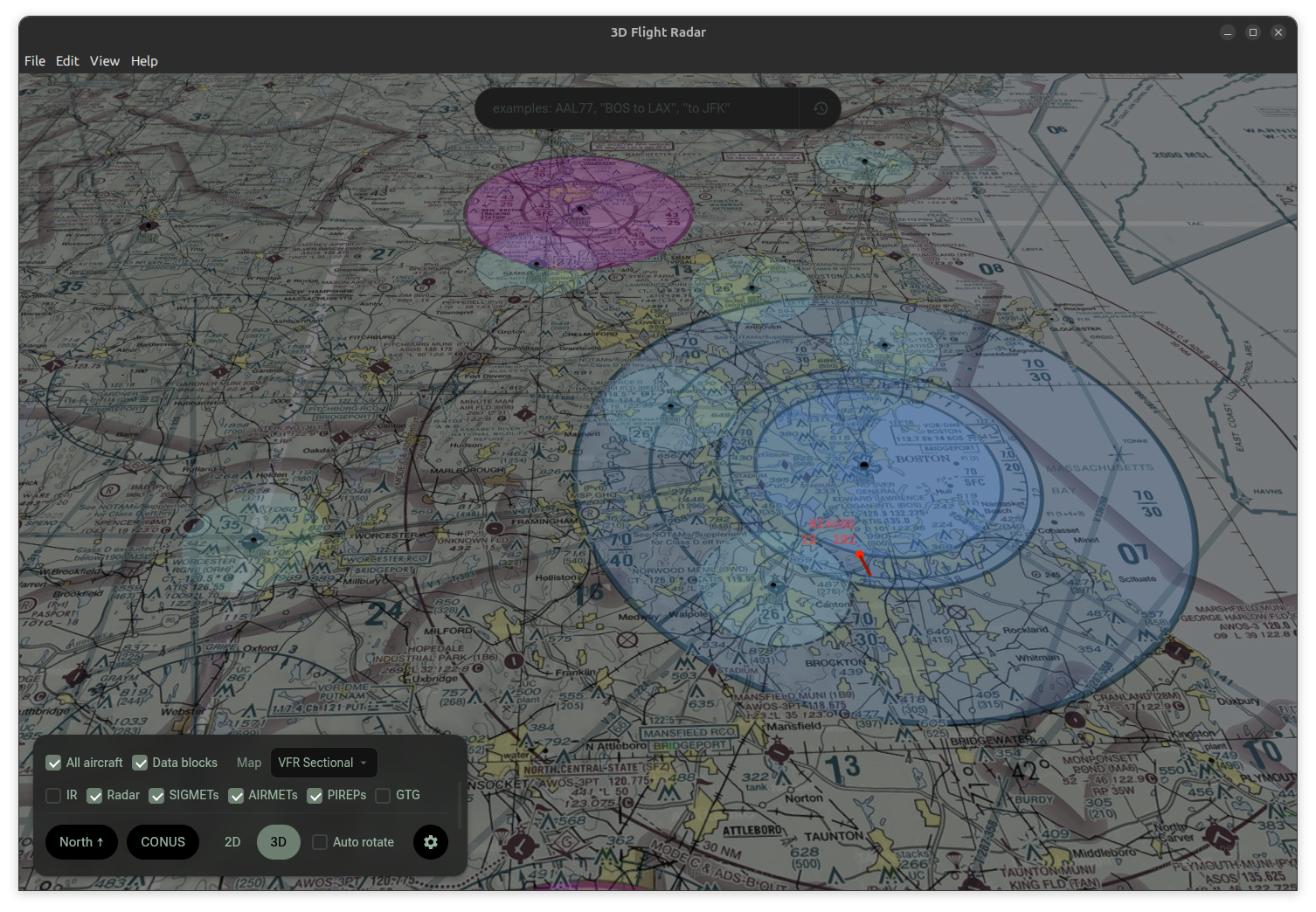Uncheck the All aircraft checkbox
The height and width of the screenshot is (912, 1316).
click(x=54, y=763)
